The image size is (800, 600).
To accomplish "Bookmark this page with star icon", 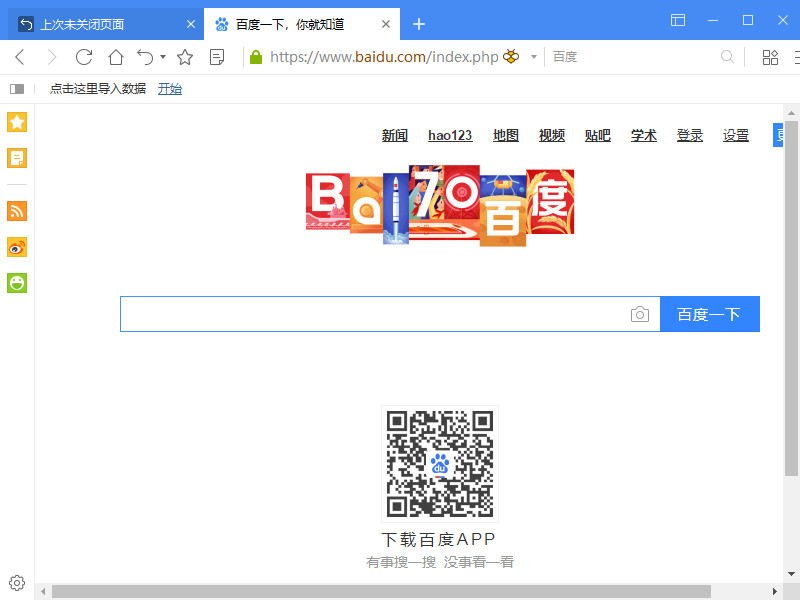I will [185, 57].
